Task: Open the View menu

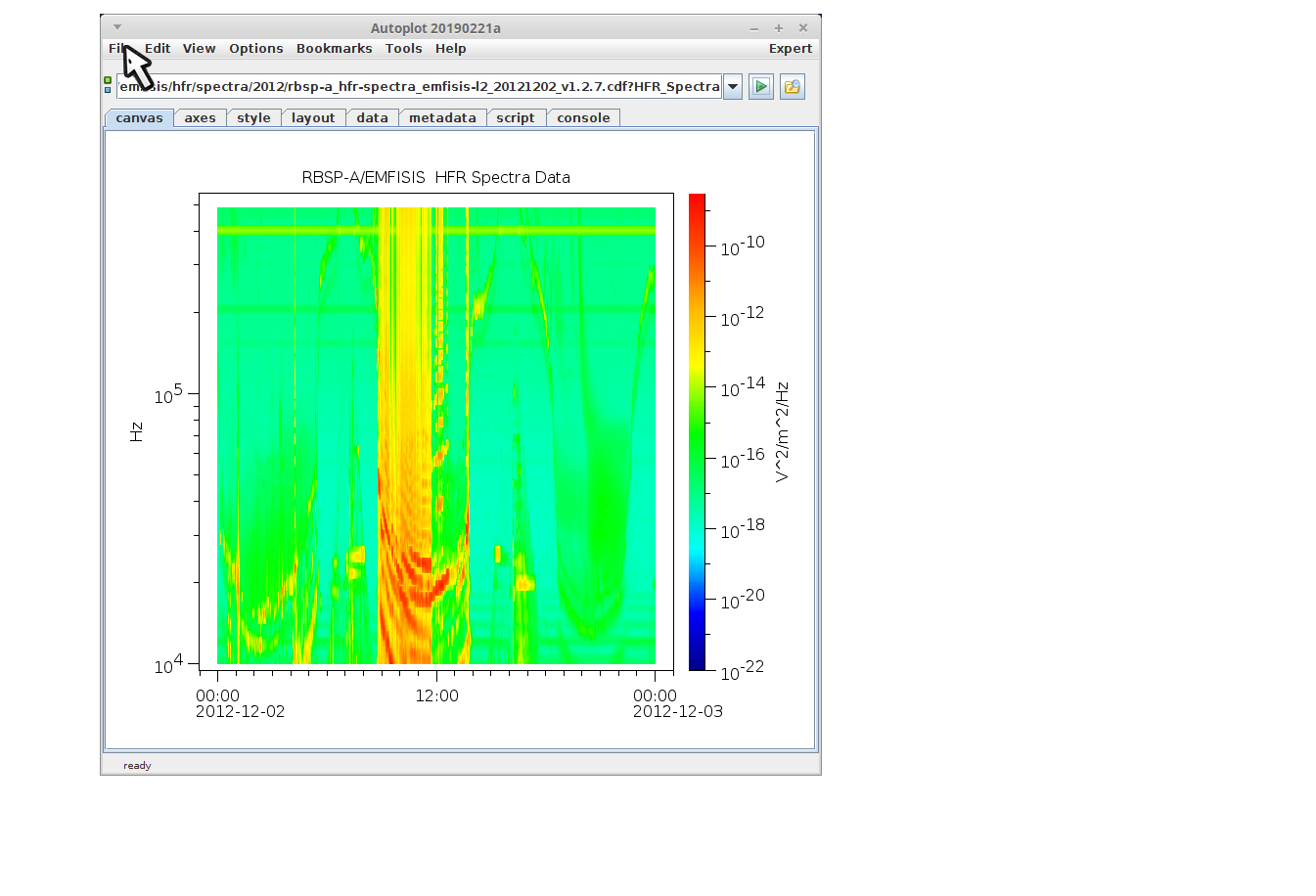Action: click(199, 49)
